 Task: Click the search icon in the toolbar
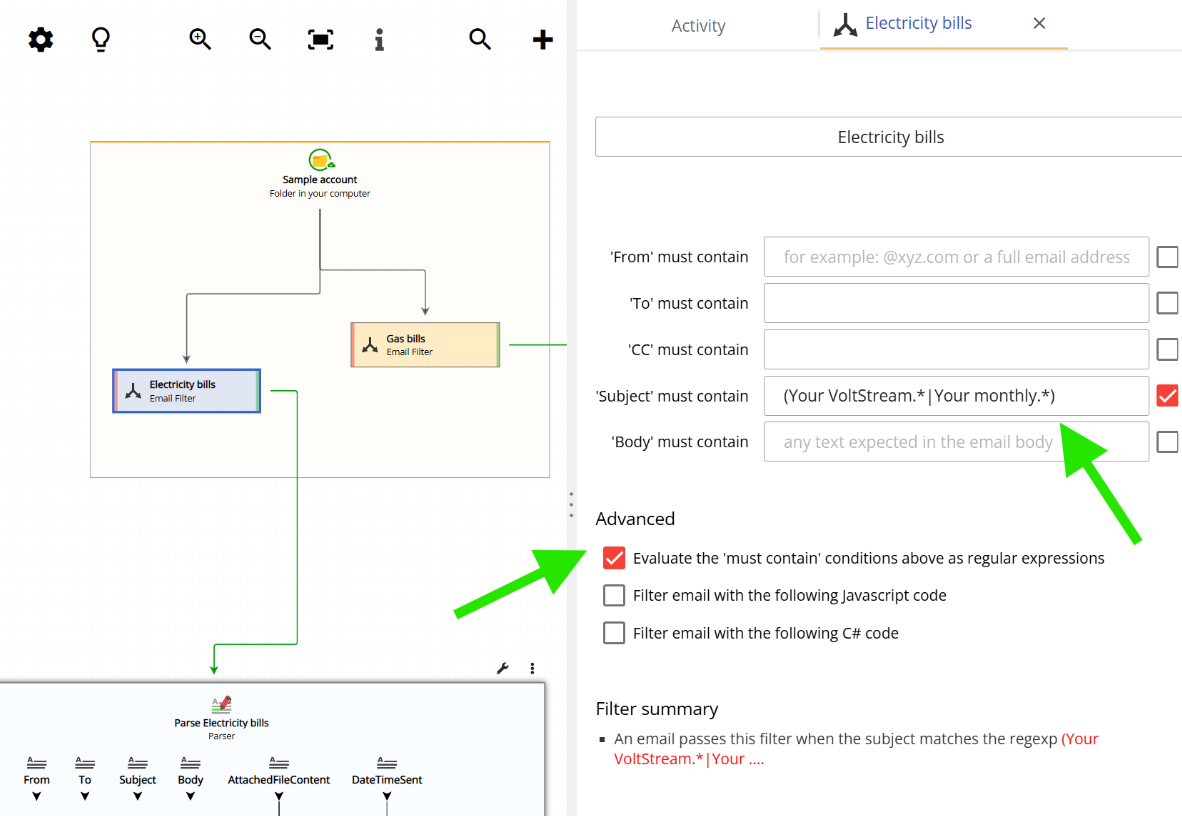pos(479,39)
